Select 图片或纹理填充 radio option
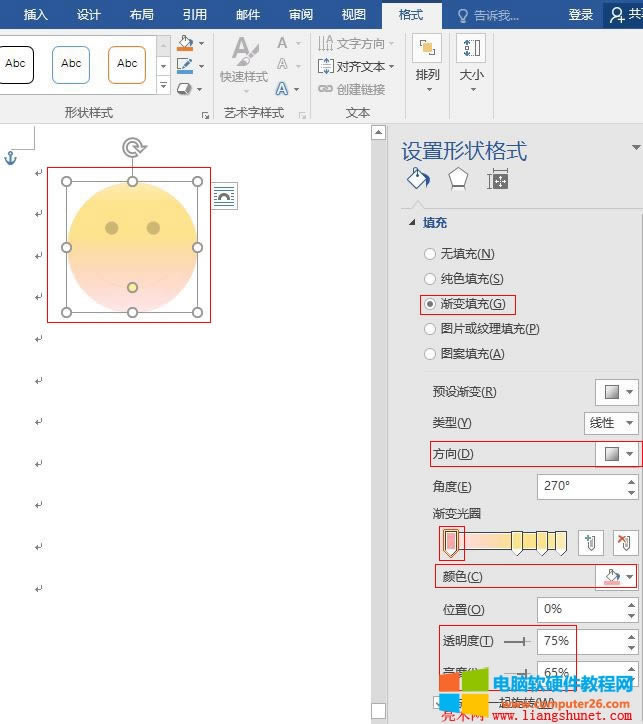The image size is (643, 724). click(x=431, y=329)
